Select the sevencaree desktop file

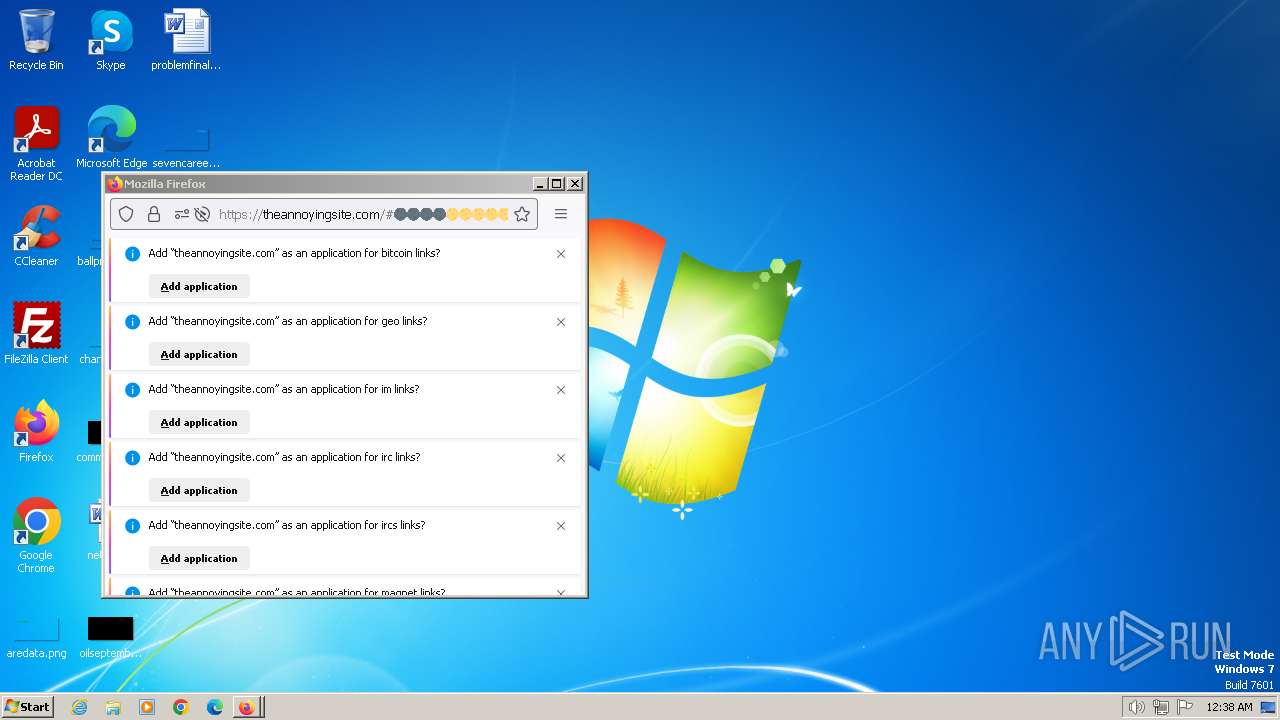pyautogui.click(x=186, y=147)
